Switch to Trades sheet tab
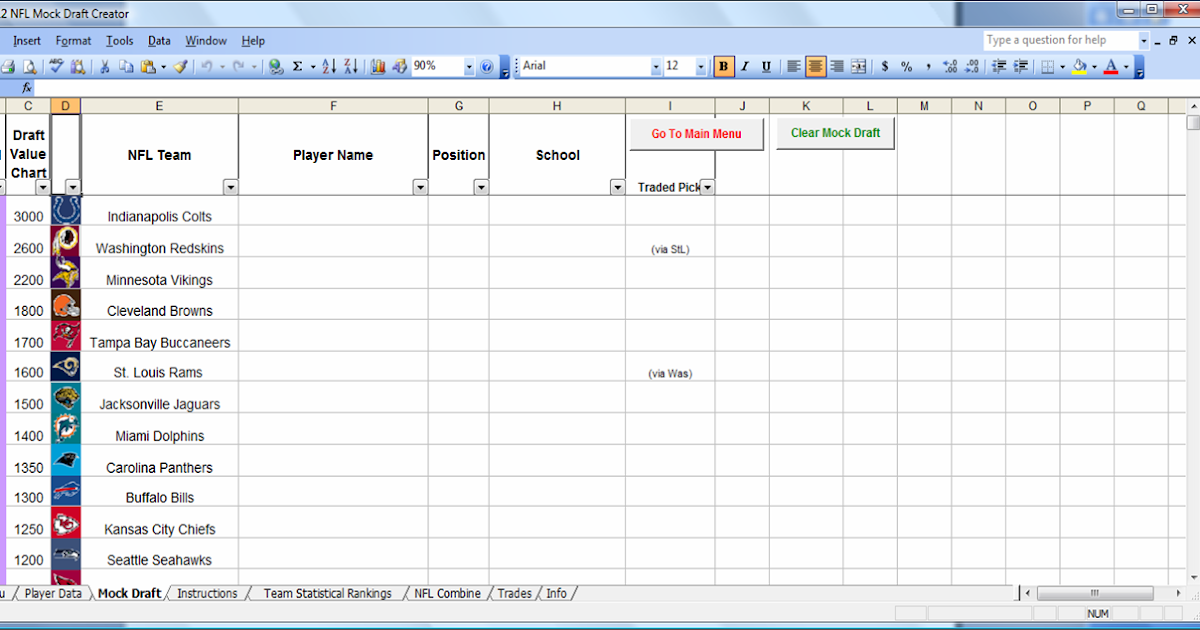The height and width of the screenshot is (630, 1200). click(514, 593)
